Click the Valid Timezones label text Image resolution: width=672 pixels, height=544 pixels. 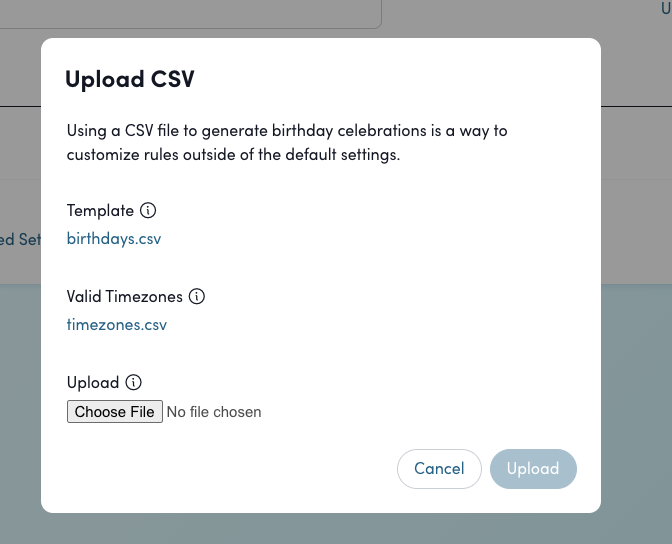tap(125, 297)
